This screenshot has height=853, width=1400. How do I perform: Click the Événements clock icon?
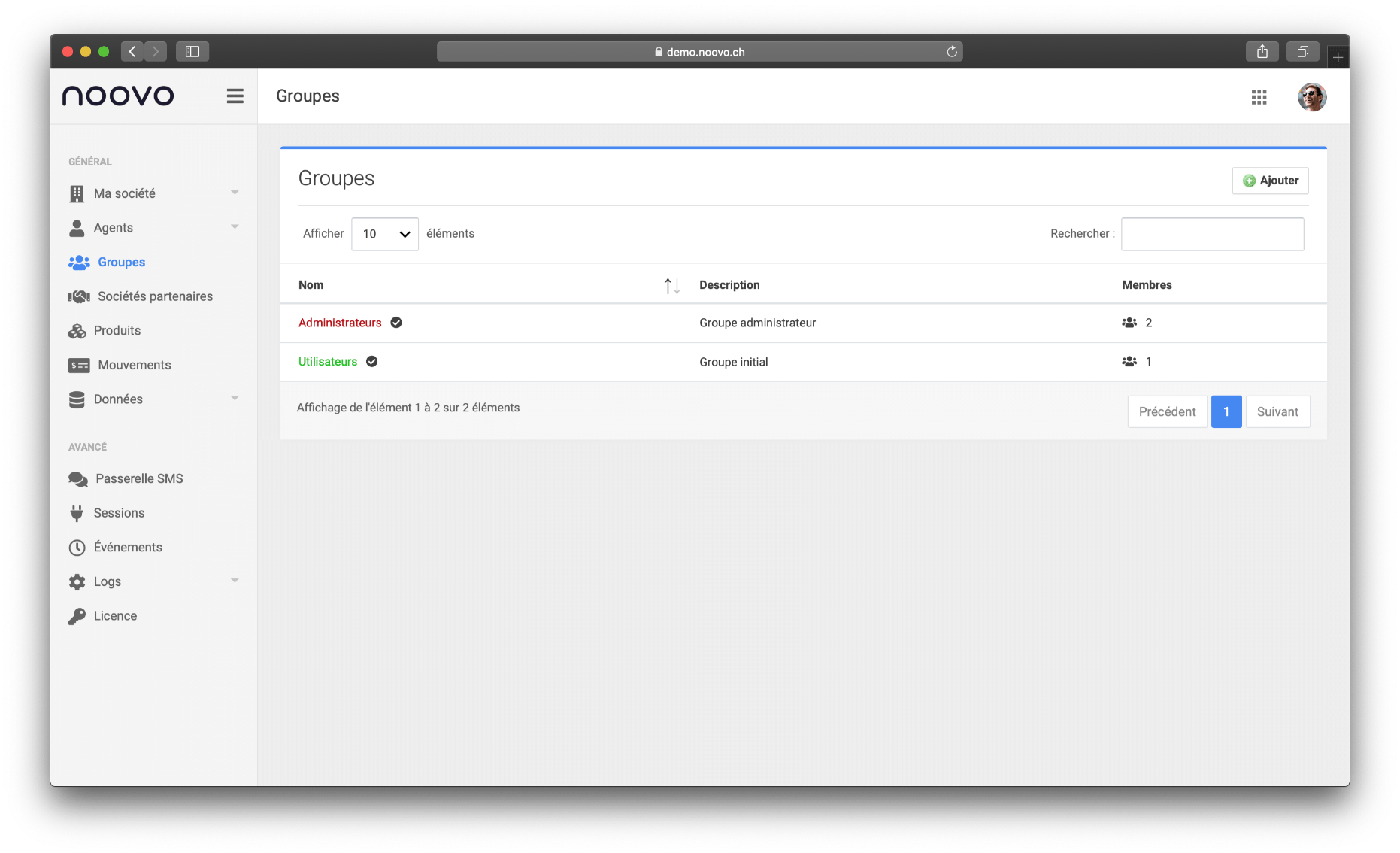pyautogui.click(x=77, y=548)
